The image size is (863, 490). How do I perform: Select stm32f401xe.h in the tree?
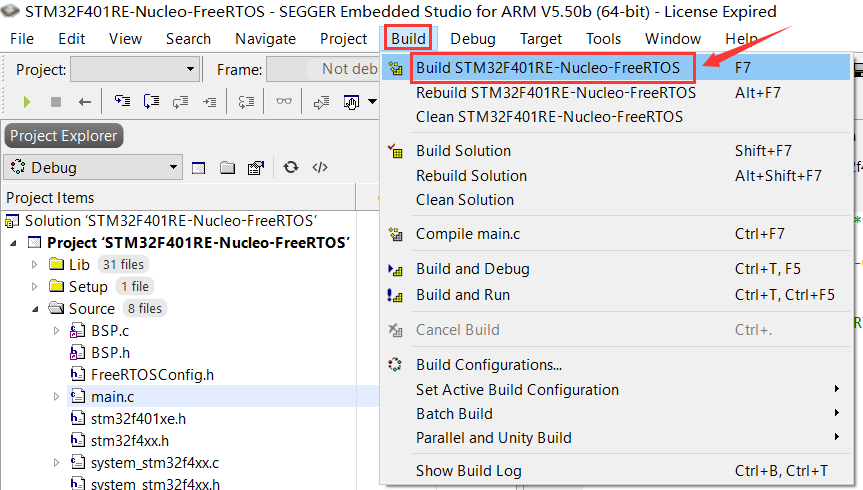click(x=138, y=419)
